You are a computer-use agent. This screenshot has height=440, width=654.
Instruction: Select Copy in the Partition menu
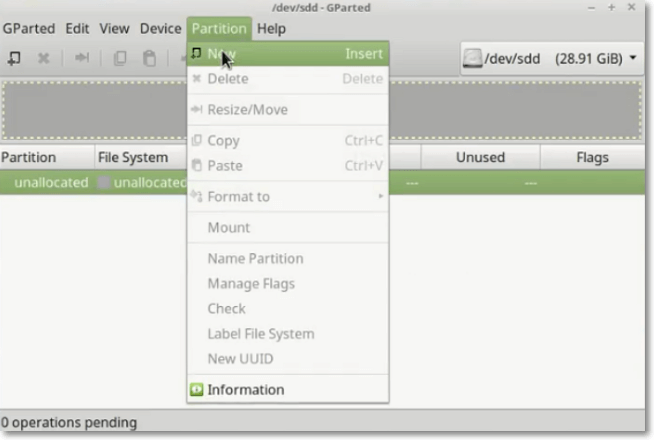(288, 141)
